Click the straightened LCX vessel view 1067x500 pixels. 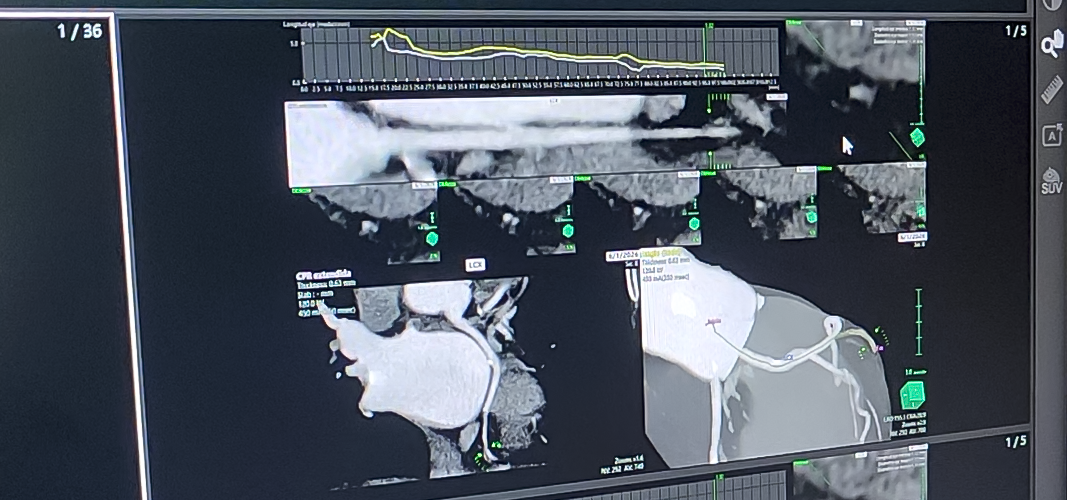click(534, 140)
